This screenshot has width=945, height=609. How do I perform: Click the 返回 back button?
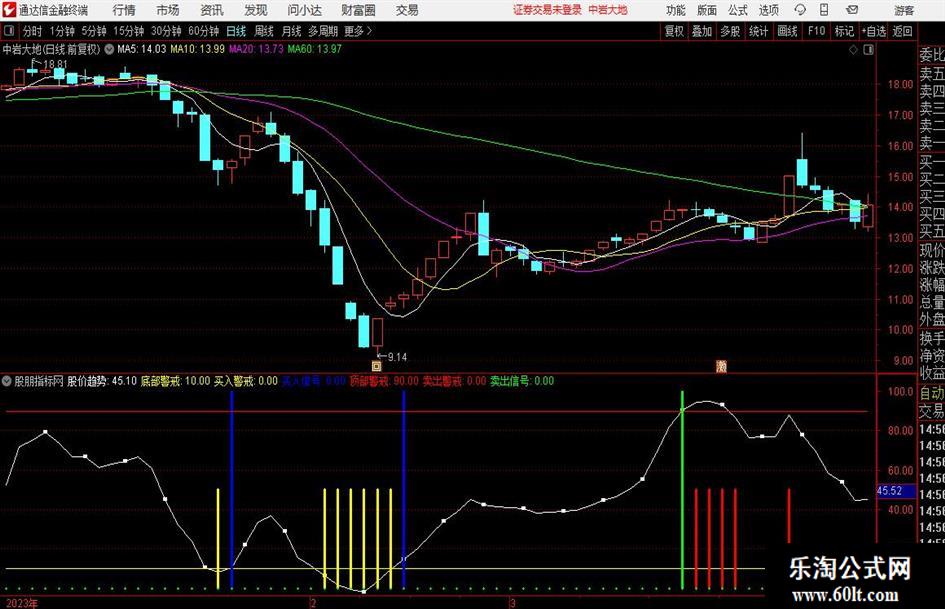(902, 31)
